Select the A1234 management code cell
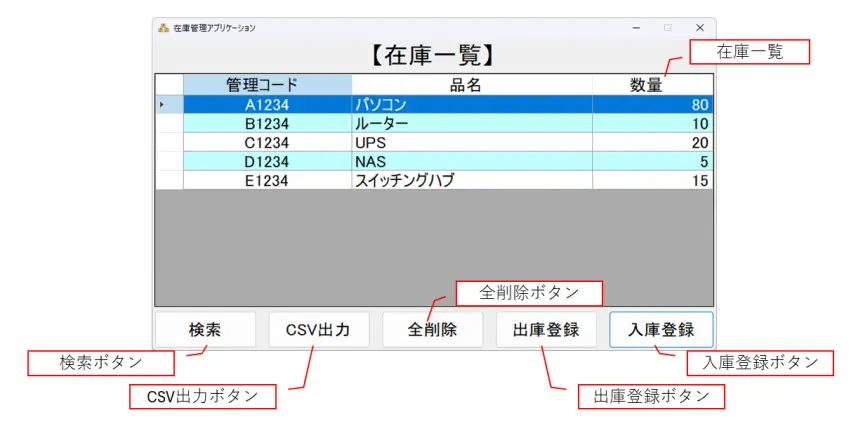The width and height of the screenshot is (860, 422). tap(267, 104)
